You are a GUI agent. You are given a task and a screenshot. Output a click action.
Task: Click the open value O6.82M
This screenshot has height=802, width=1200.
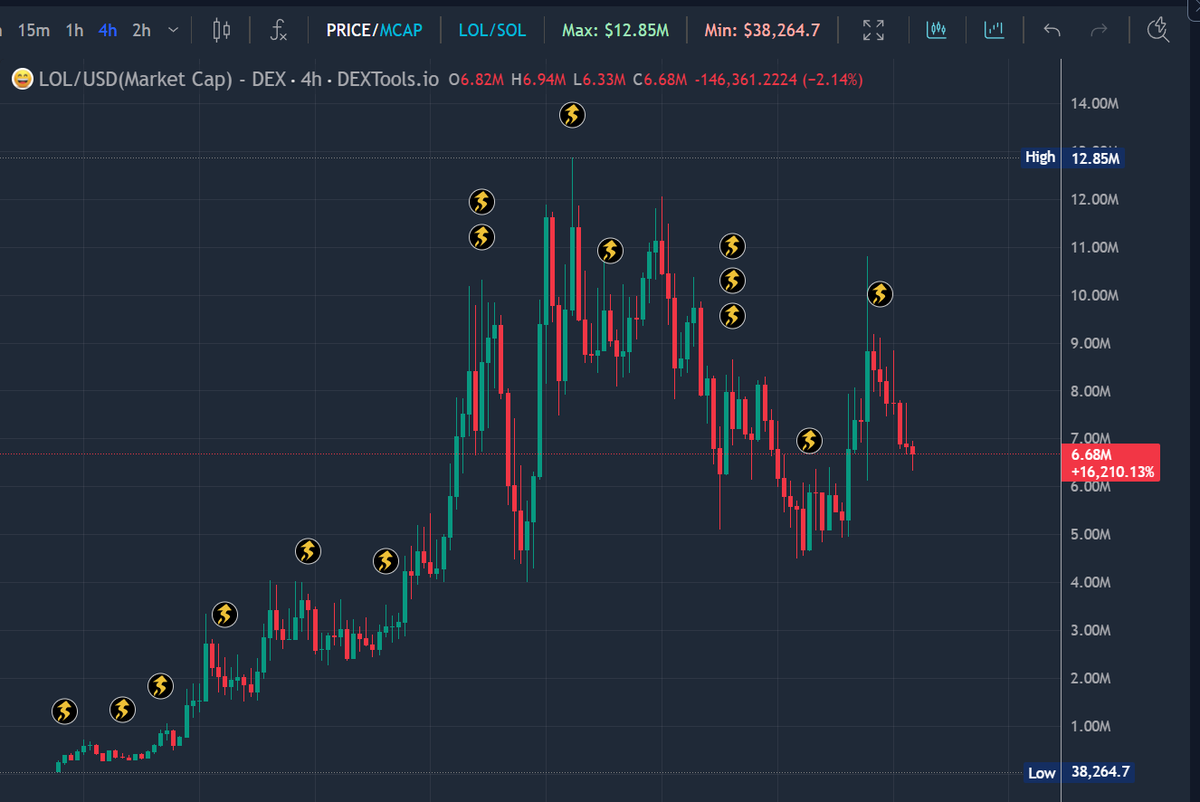(x=477, y=78)
